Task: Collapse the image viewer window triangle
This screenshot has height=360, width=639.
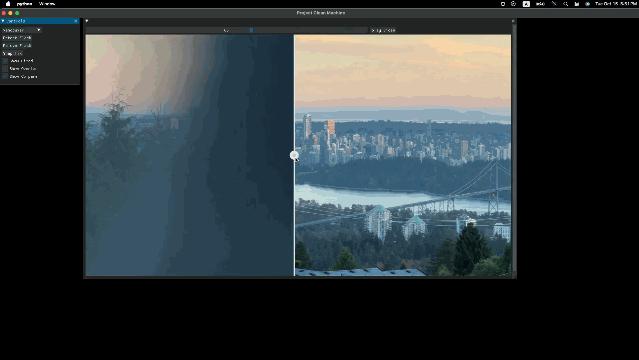Action: (87, 21)
